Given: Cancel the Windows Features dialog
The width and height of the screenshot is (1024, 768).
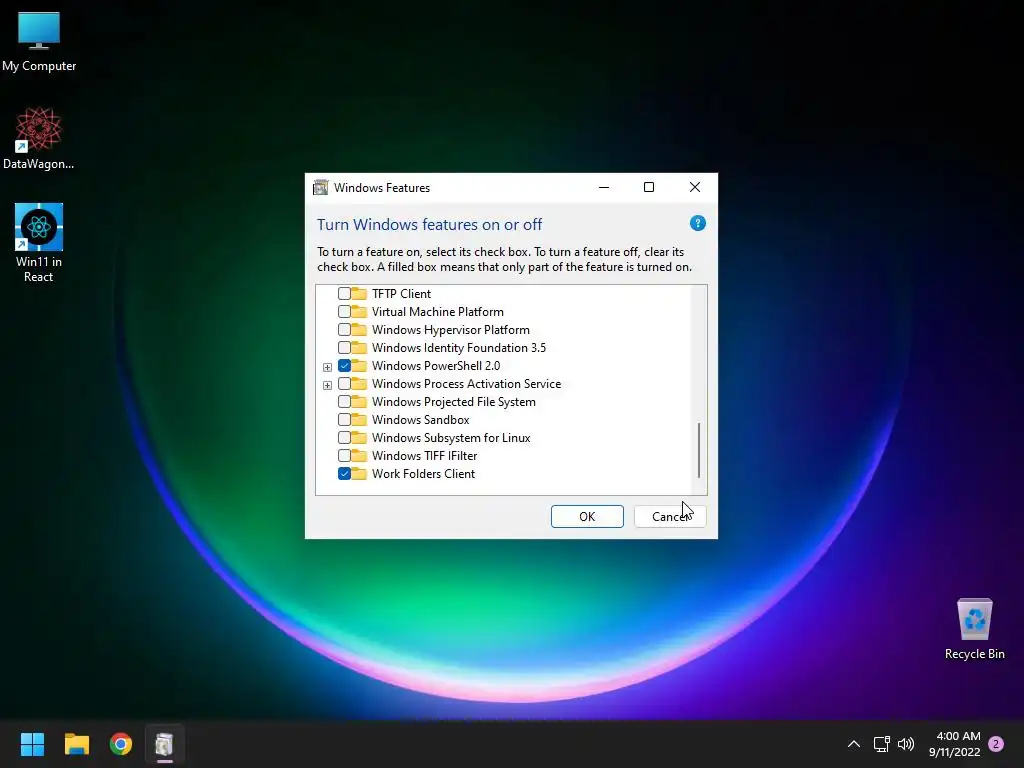Looking at the screenshot, I should pos(670,516).
